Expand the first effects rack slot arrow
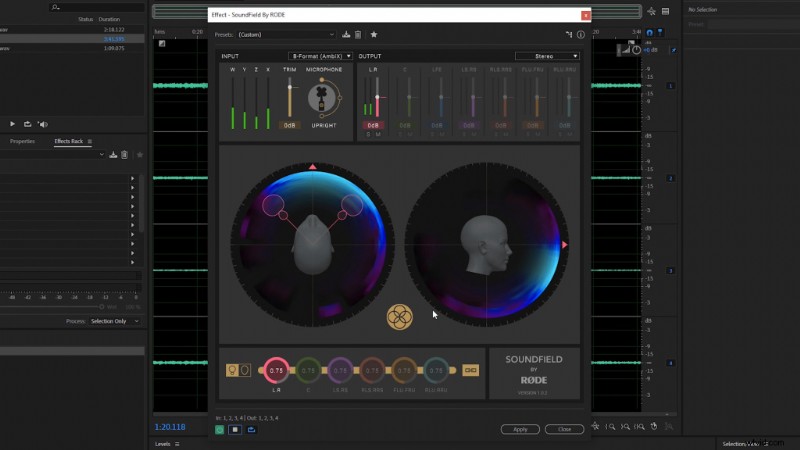Image resolution: width=800 pixels, height=450 pixels. [x=133, y=179]
